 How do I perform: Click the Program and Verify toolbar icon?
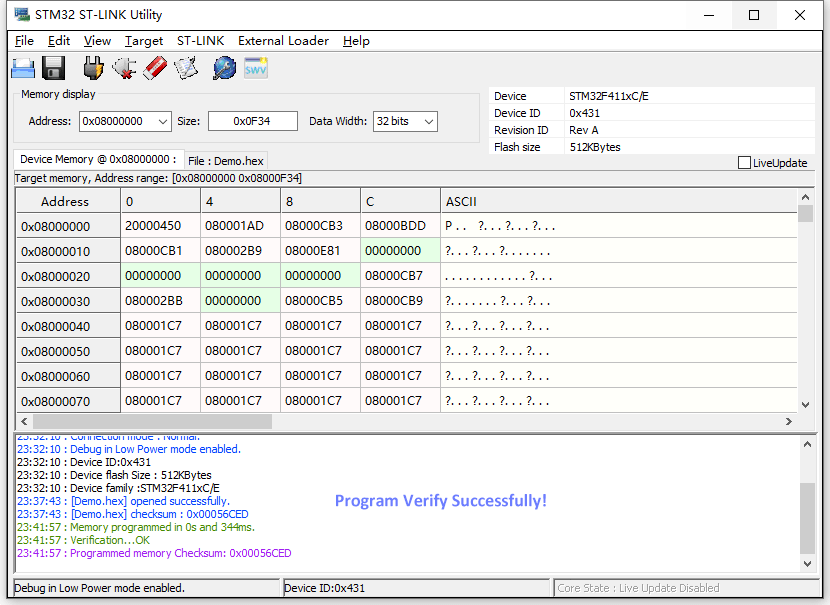tap(186, 68)
